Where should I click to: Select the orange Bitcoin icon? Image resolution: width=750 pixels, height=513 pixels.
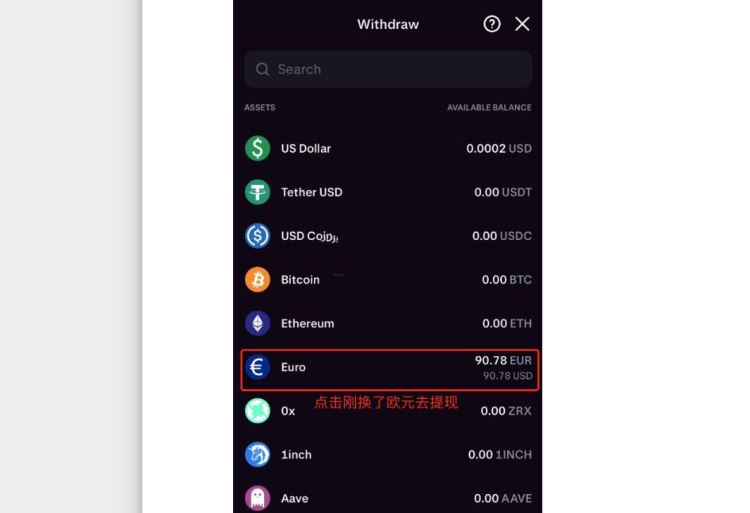coord(257,280)
